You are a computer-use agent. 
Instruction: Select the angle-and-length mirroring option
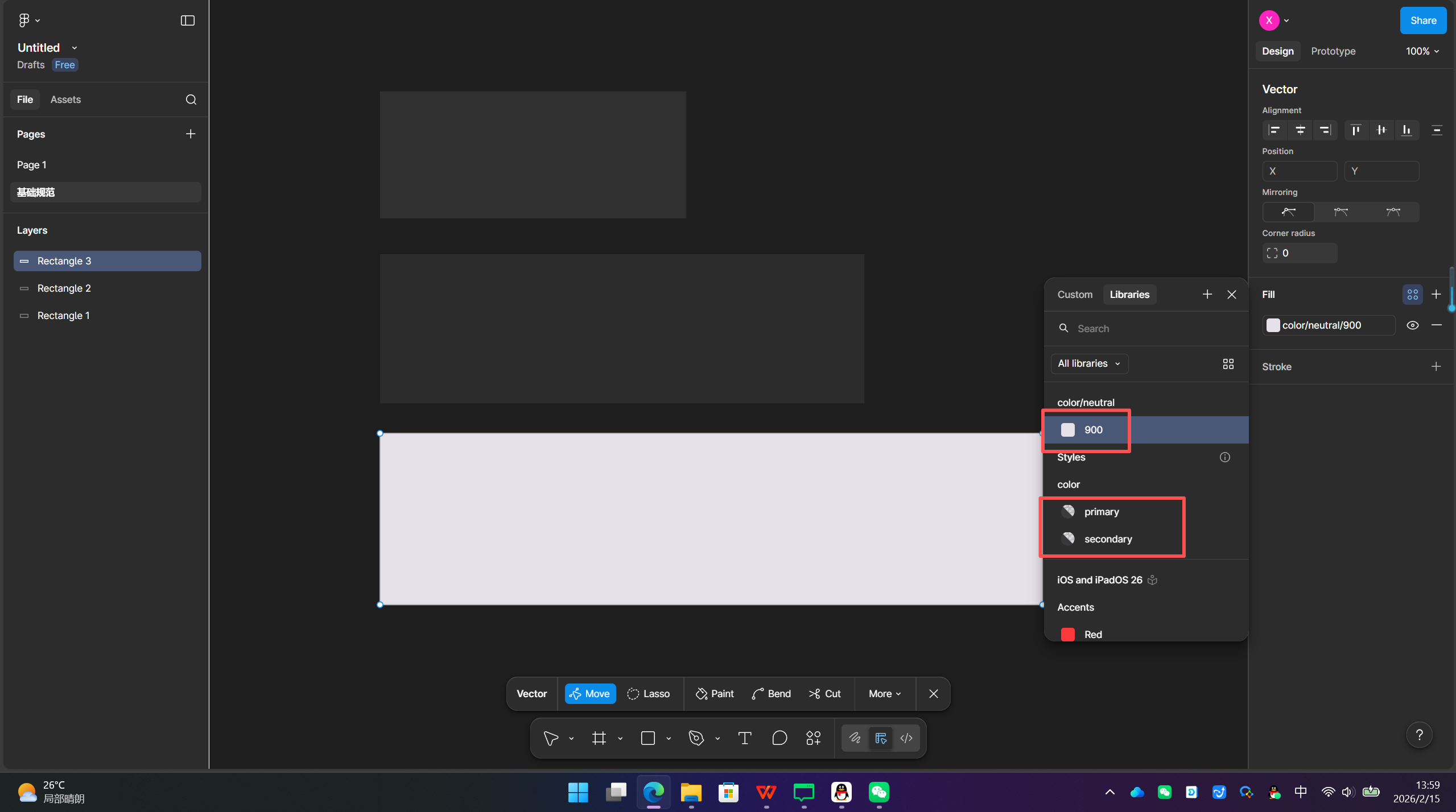(1393, 212)
